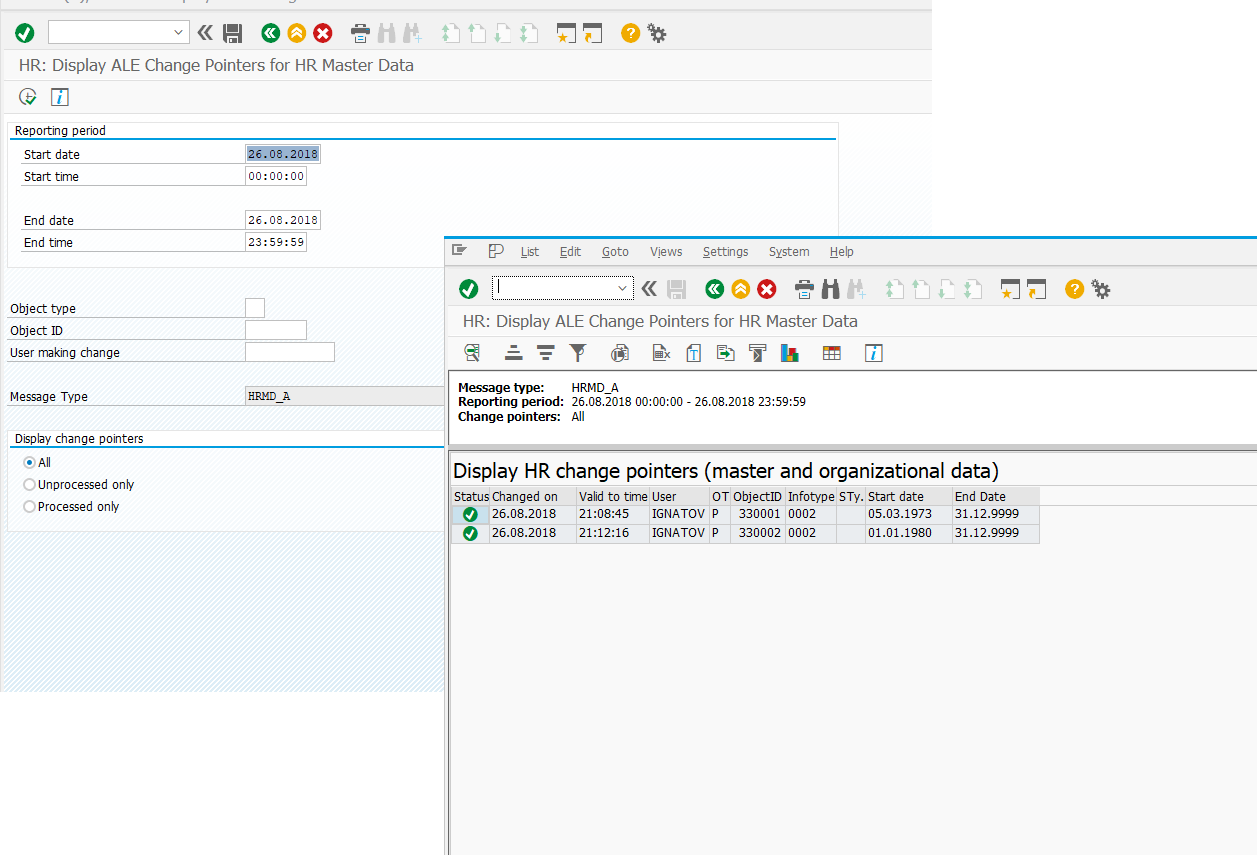Choose the Processed only option
Screen dimensions: 1257x855
pos(29,507)
